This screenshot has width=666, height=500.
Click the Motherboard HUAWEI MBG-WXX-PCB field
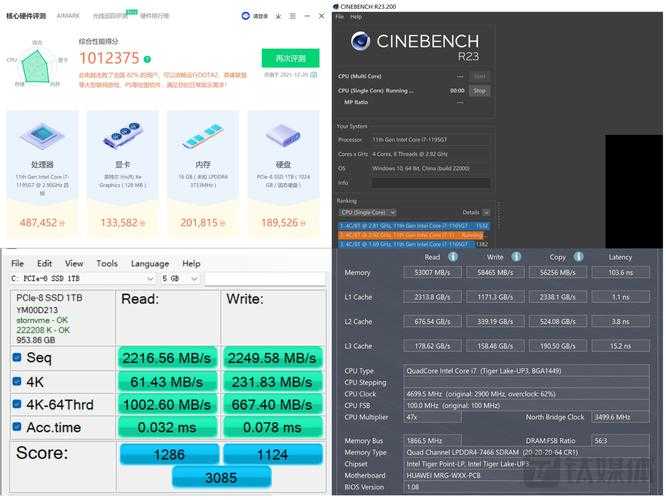pyautogui.click(x=526, y=475)
